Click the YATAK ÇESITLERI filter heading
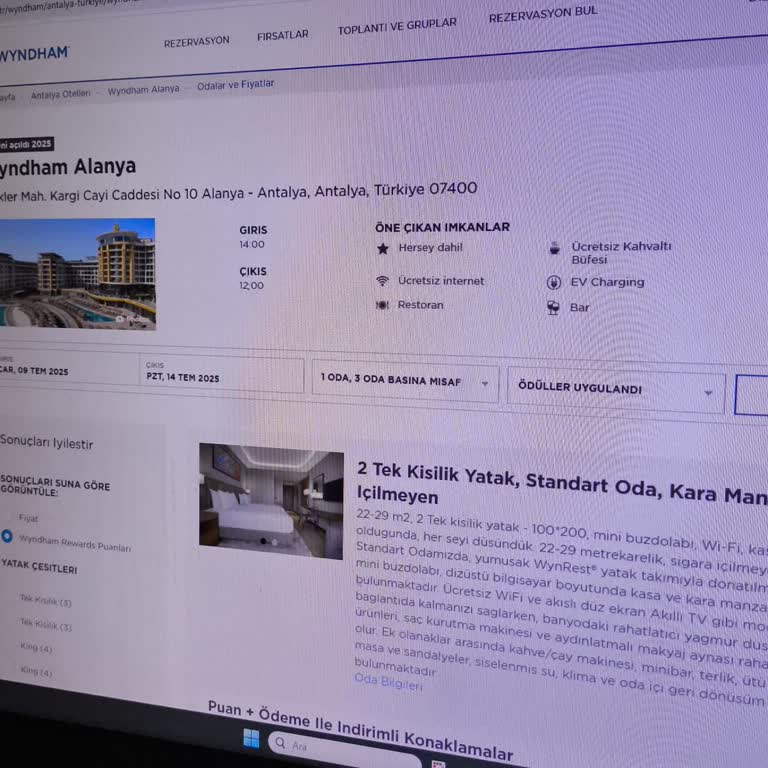Screen dimensions: 768x768 pyautogui.click(x=39, y=567)
